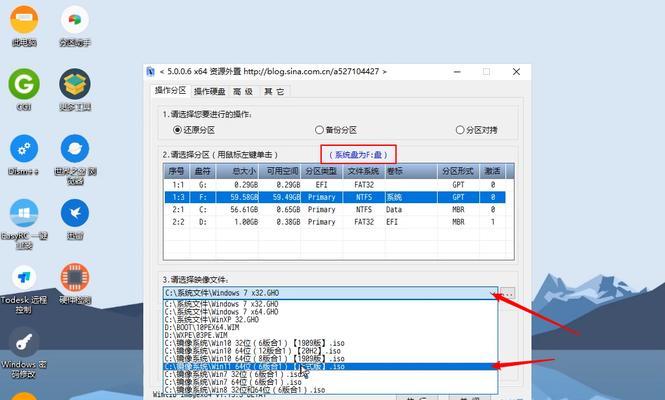This screenshot has width=665, height=400.
Task: Switch to the 操作硬盘 tab
Action: 209,91
